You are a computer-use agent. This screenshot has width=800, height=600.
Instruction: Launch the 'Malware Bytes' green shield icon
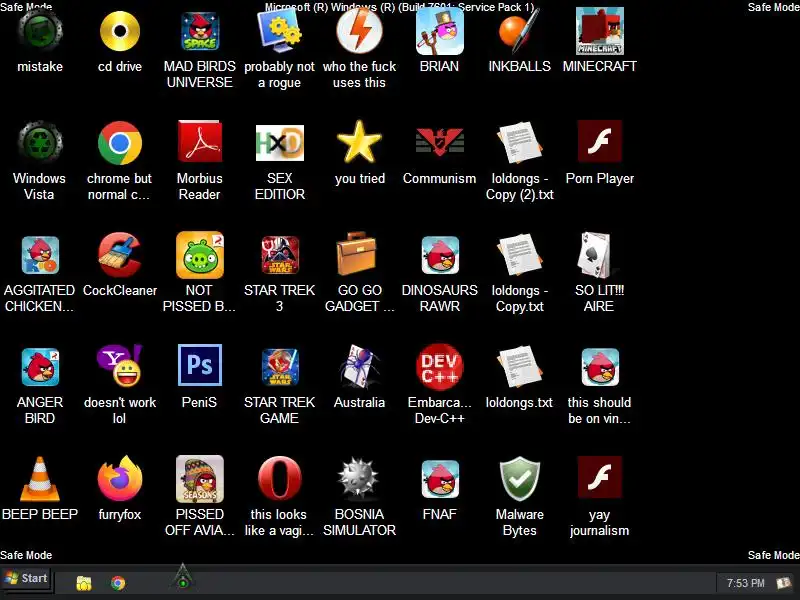(x=519, y=479)
